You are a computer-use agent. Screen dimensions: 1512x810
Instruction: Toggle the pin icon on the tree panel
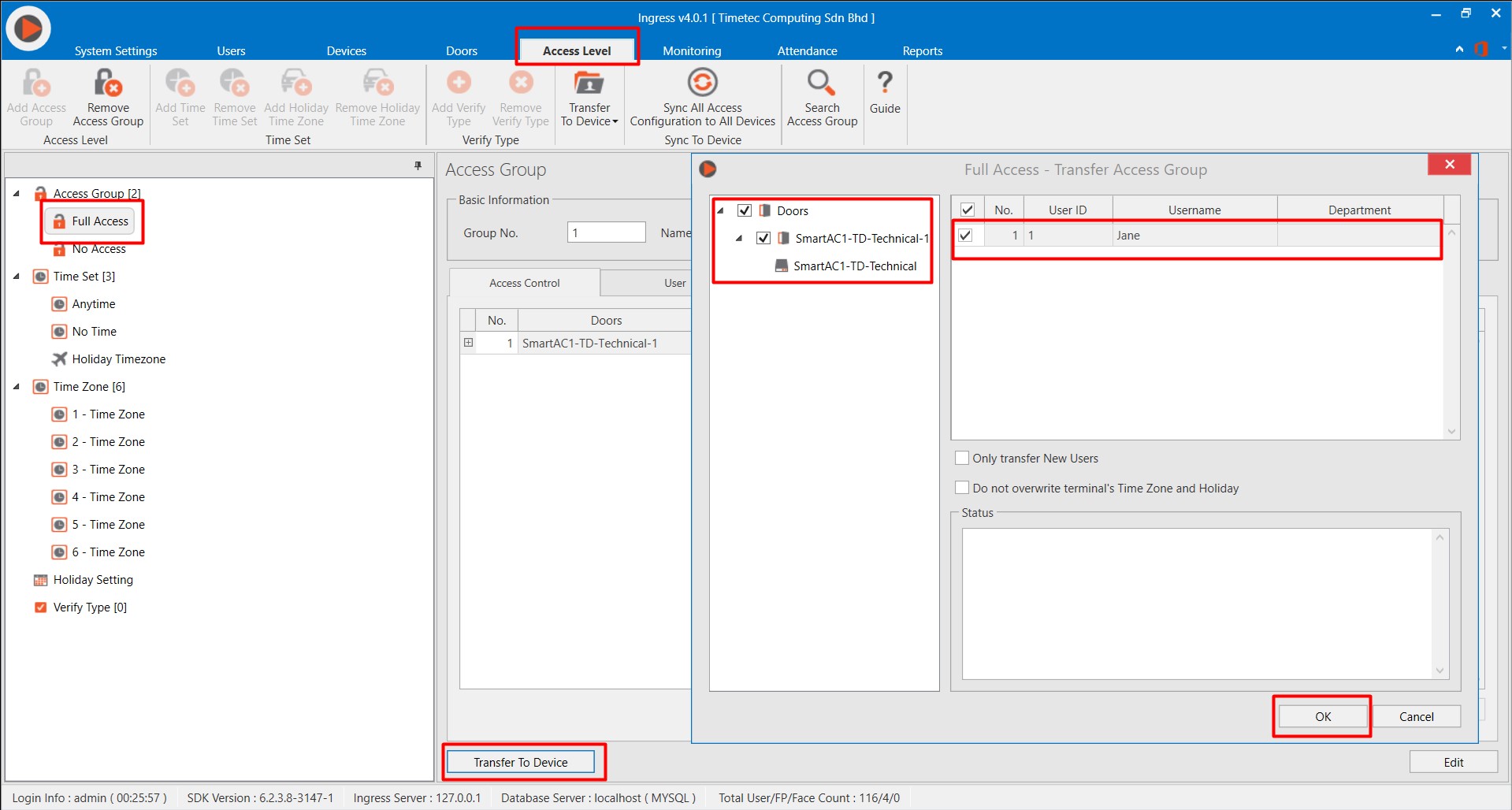tap(418, 165)
